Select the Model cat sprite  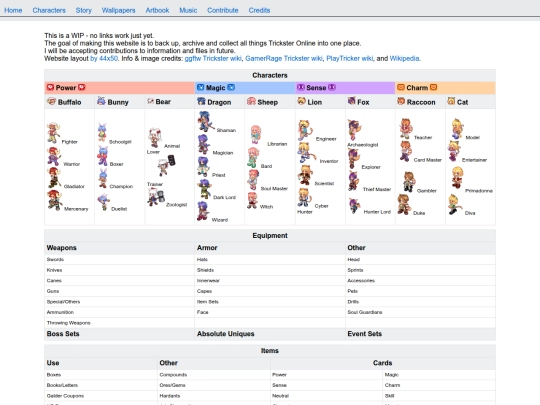click(x=458, y=129)
